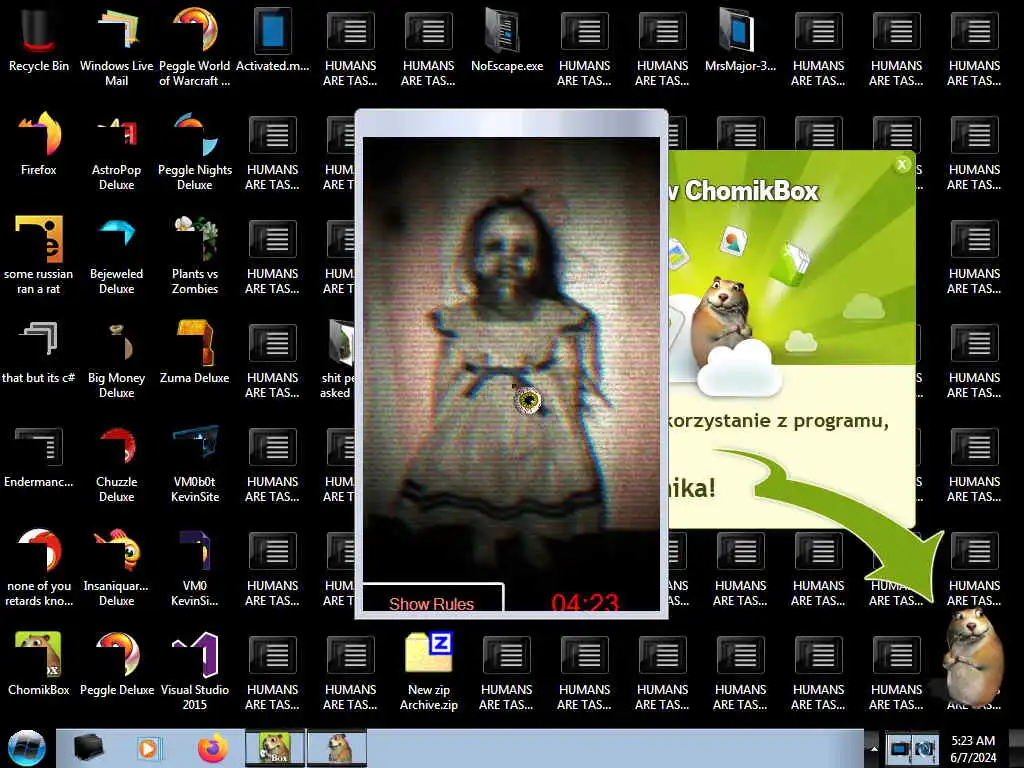Click the red 04:23 countdown timer
Viewport: 1024px width, 768px height.
[x=584, y=601]
